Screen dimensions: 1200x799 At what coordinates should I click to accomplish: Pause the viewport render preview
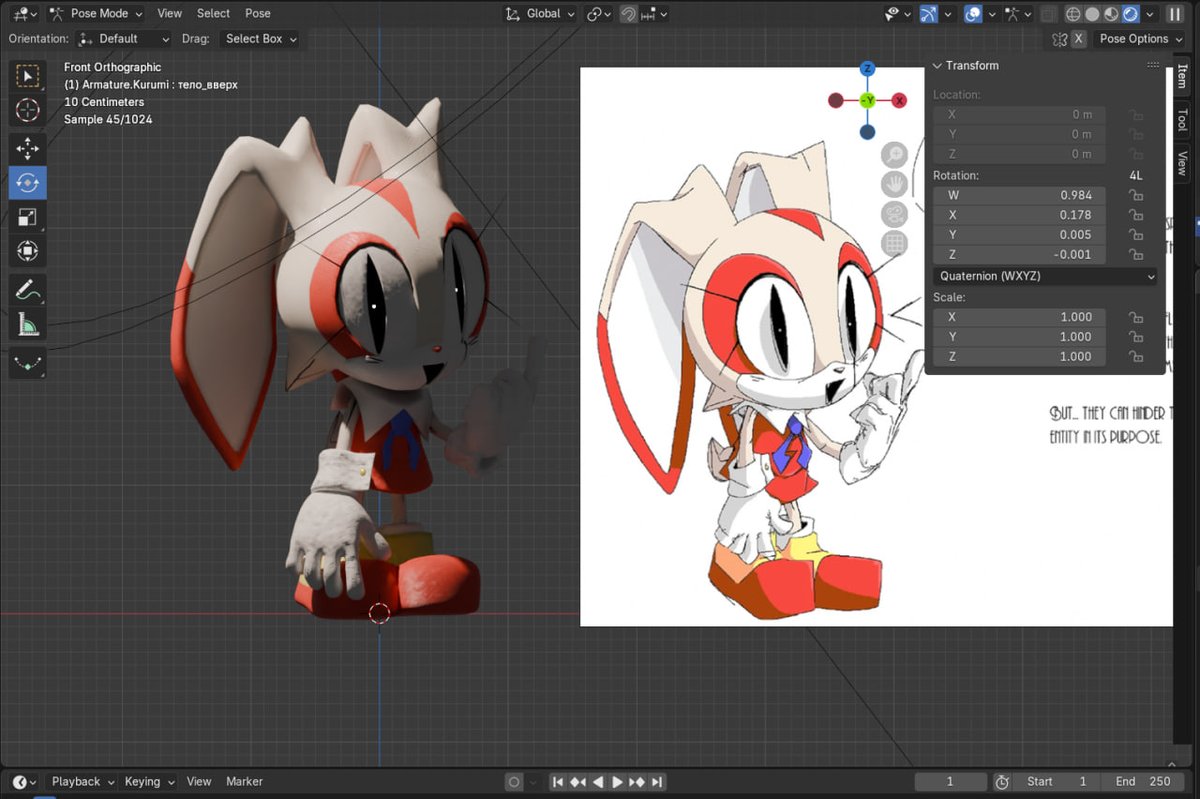point(1176,14)
